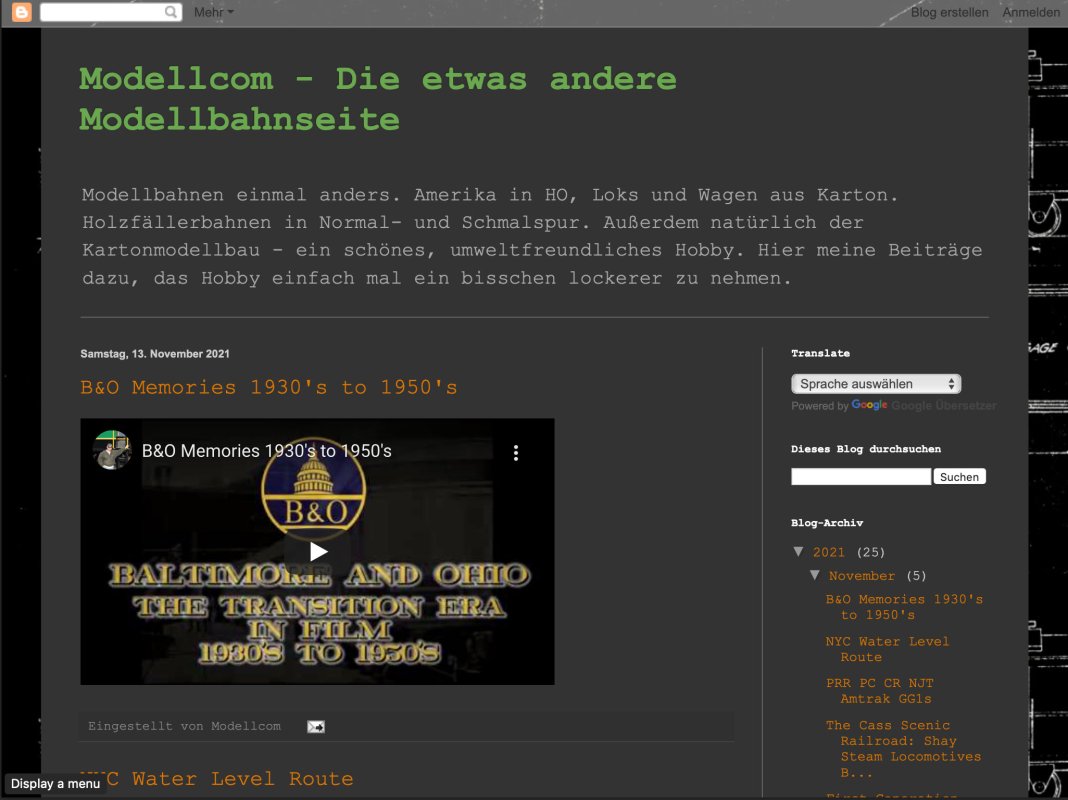1068x800 pixels.
Task: Open PRR PC CR NJT Amtrak GG1s link
Action: [879, 691]
